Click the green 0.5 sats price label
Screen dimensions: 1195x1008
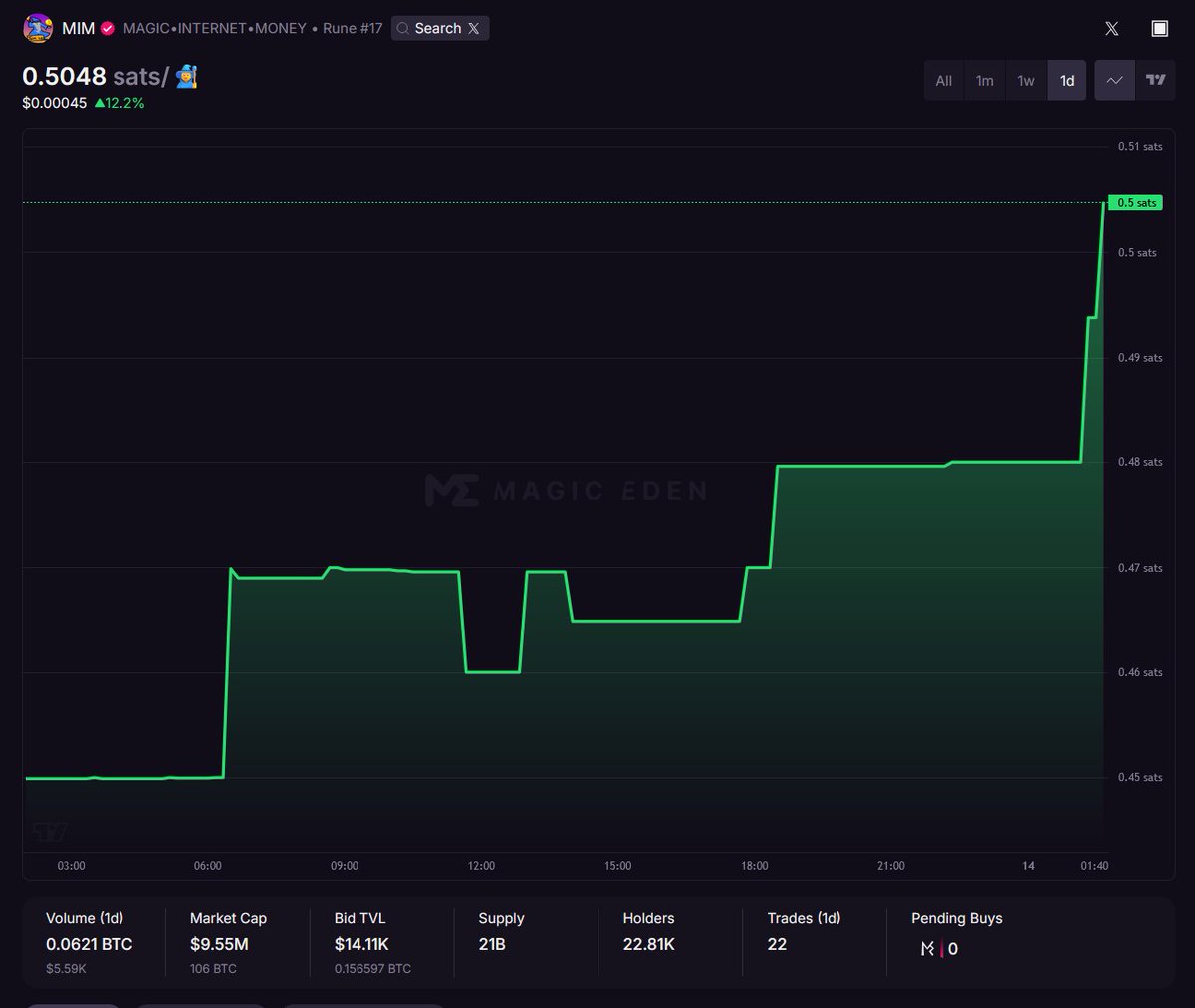click(1136, 203)
